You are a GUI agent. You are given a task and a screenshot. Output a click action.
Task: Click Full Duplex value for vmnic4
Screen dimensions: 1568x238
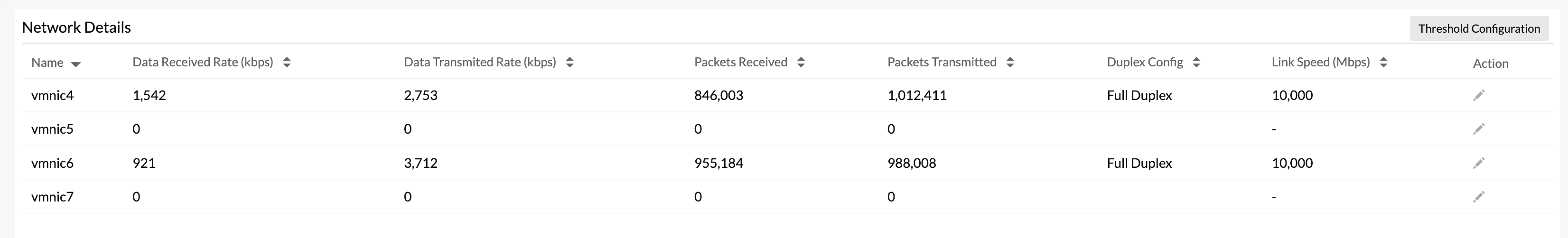point(1139,96)
